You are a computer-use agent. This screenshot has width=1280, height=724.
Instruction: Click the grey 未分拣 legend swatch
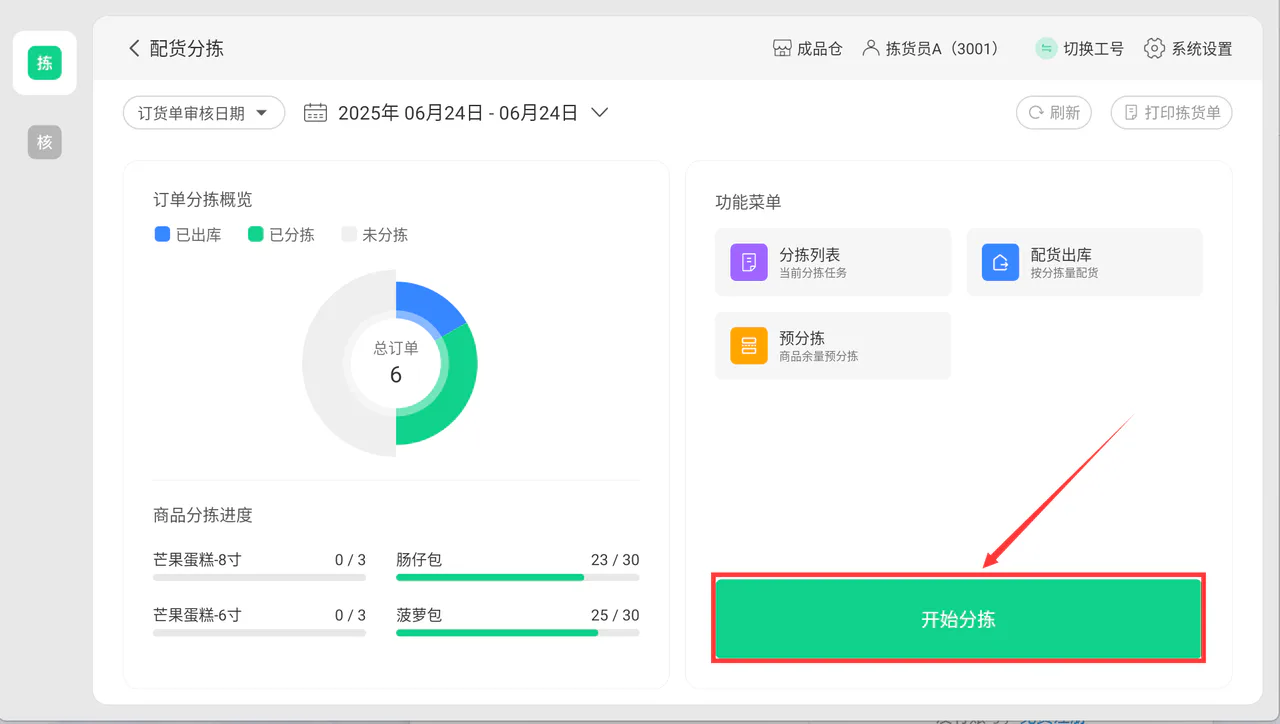pyautogui.click(x=349, y=234)
